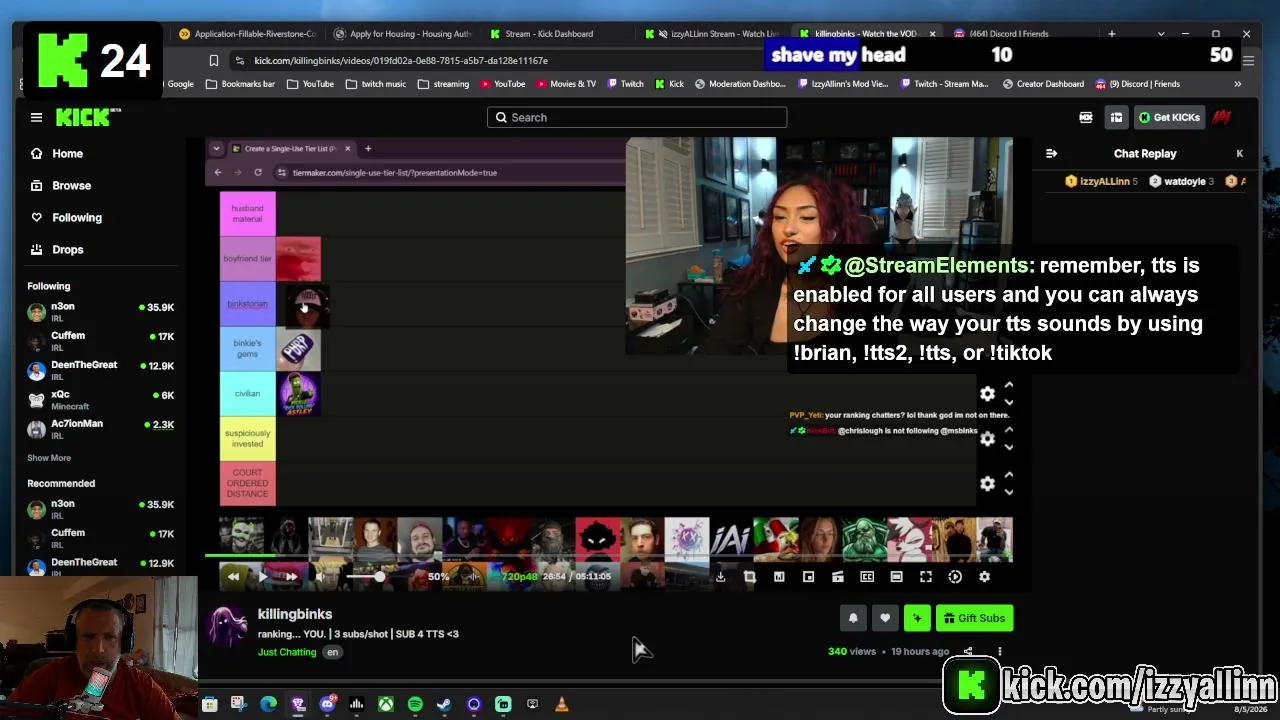Image resolution: width=1280 pixels, height=720 pixels.
Task: Open Ac7ionMan channel in Following list
Action: click(x=100, y=428)
